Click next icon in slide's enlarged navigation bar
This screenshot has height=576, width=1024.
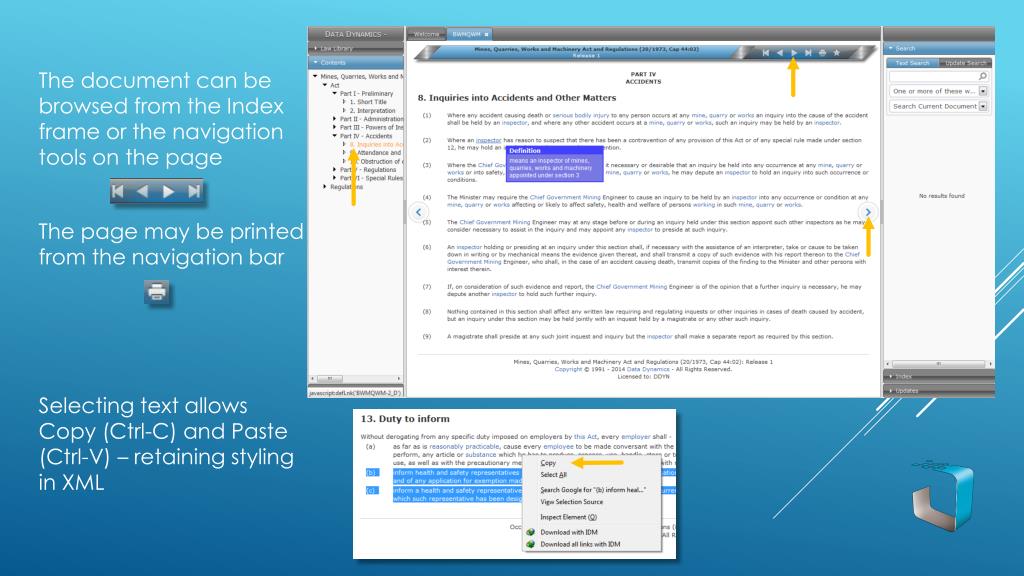(168, 191)
